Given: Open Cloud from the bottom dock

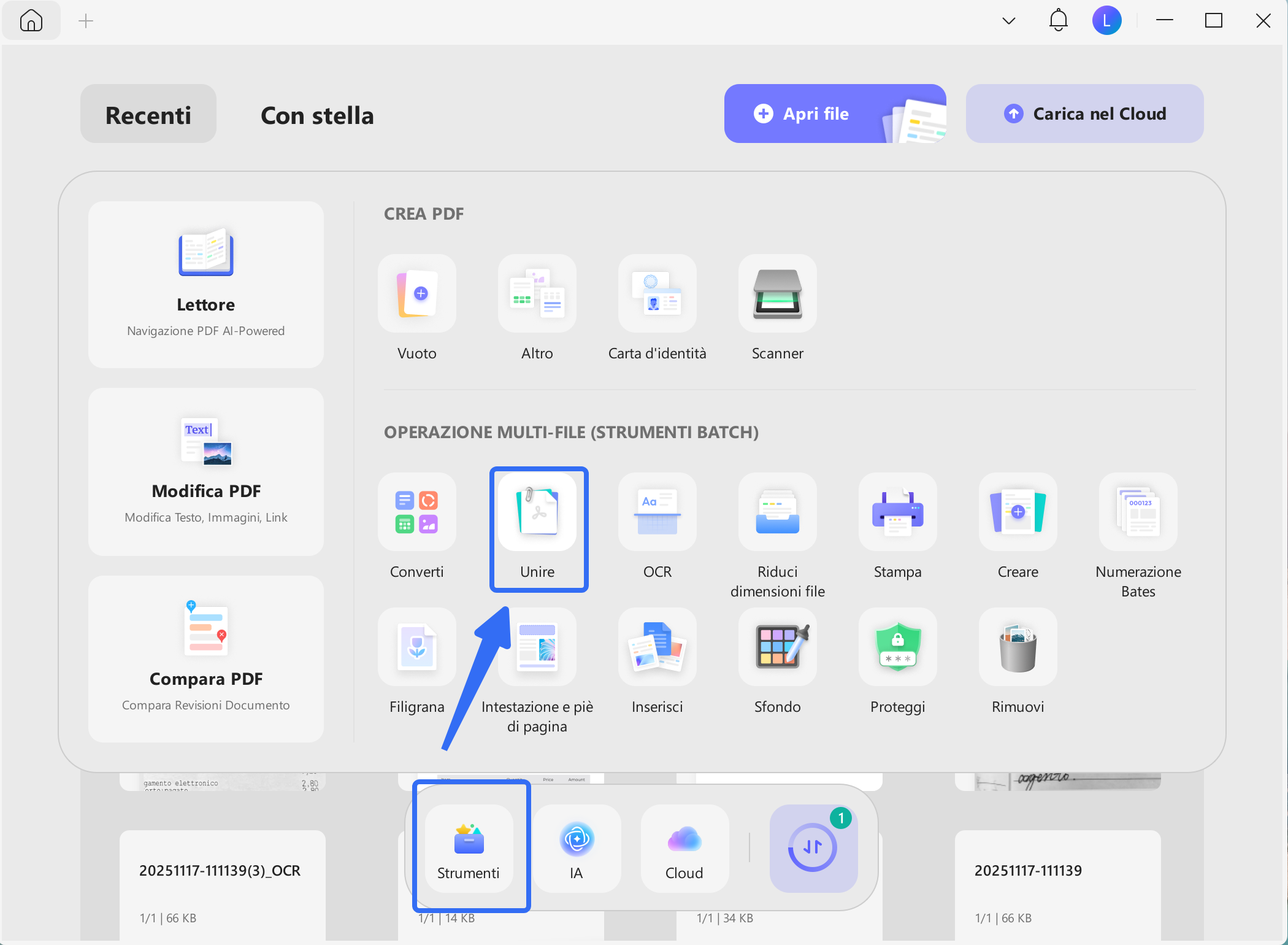Looking at the screenshot, I should click(x=683, y=849).
